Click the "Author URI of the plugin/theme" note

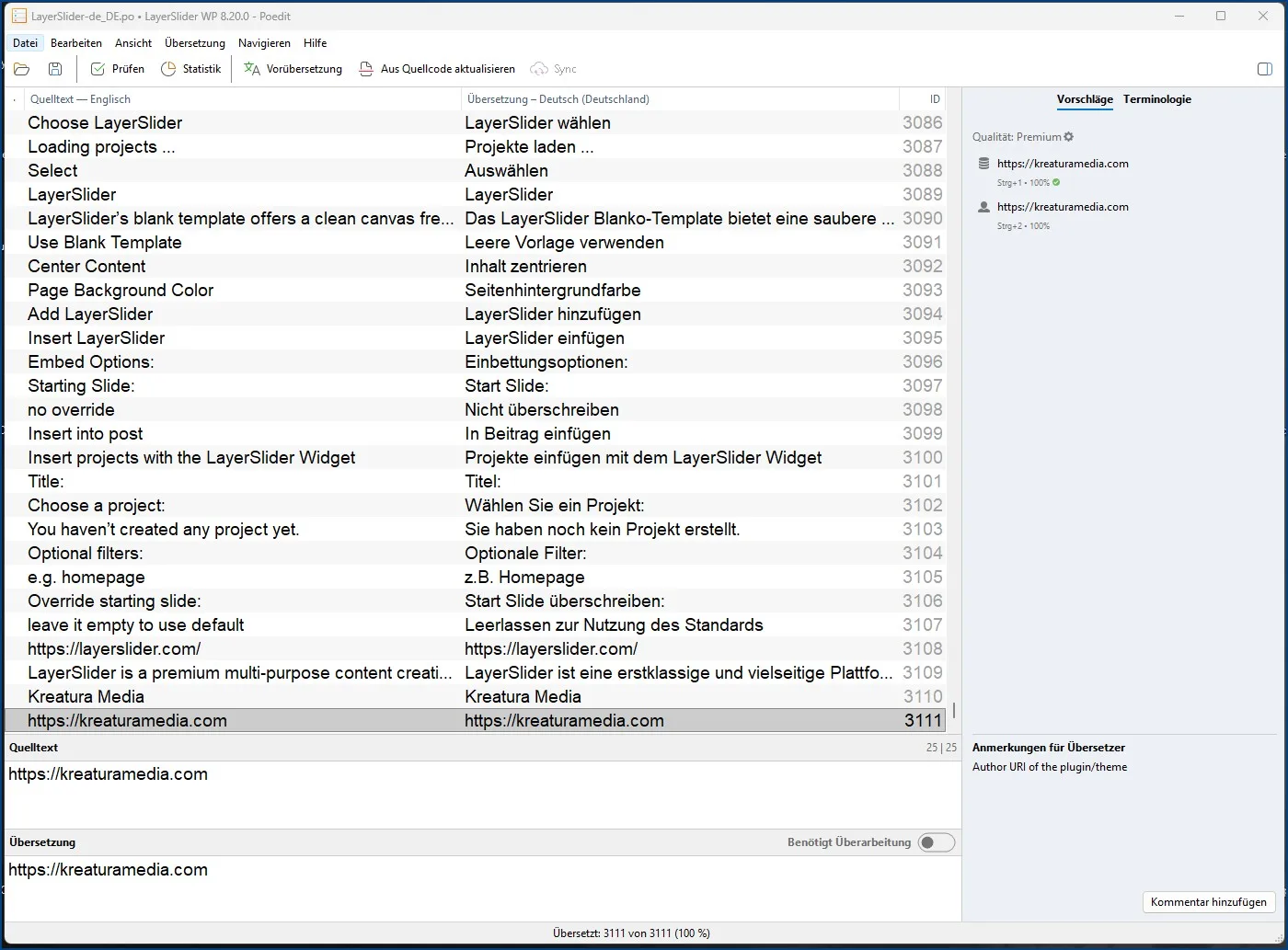[x=1050, y=767]
